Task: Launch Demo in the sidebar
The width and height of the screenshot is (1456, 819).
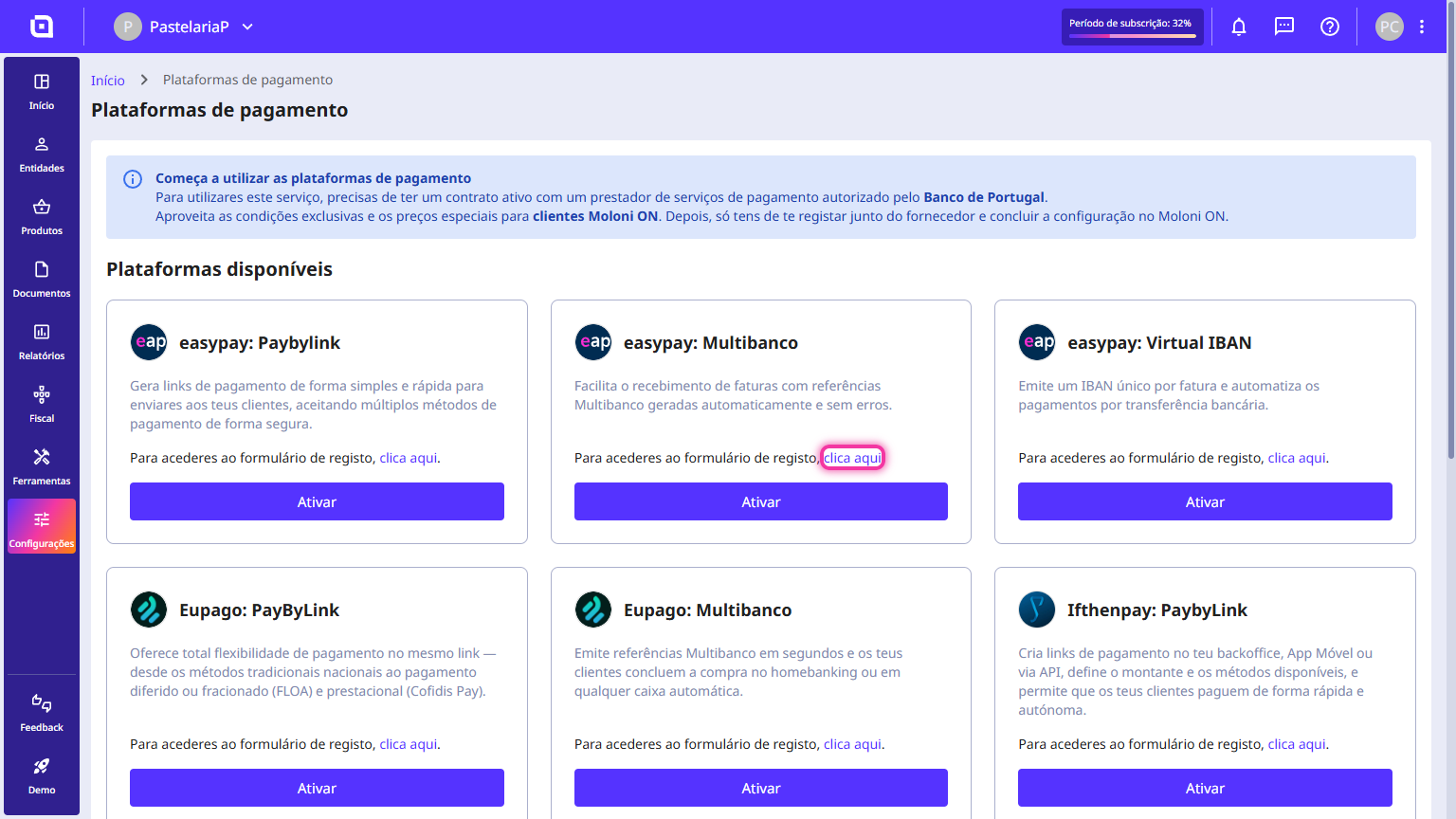Action: click(42, 775)
